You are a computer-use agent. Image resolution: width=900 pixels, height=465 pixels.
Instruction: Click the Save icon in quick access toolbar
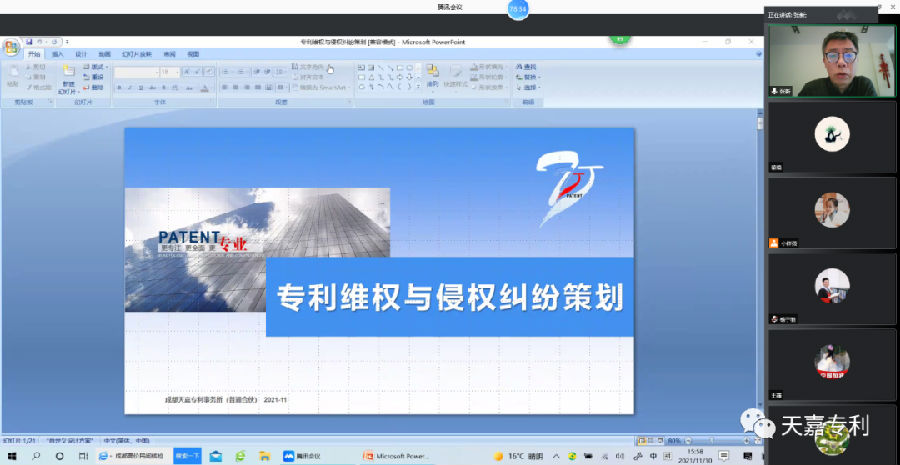pos(27,42)
